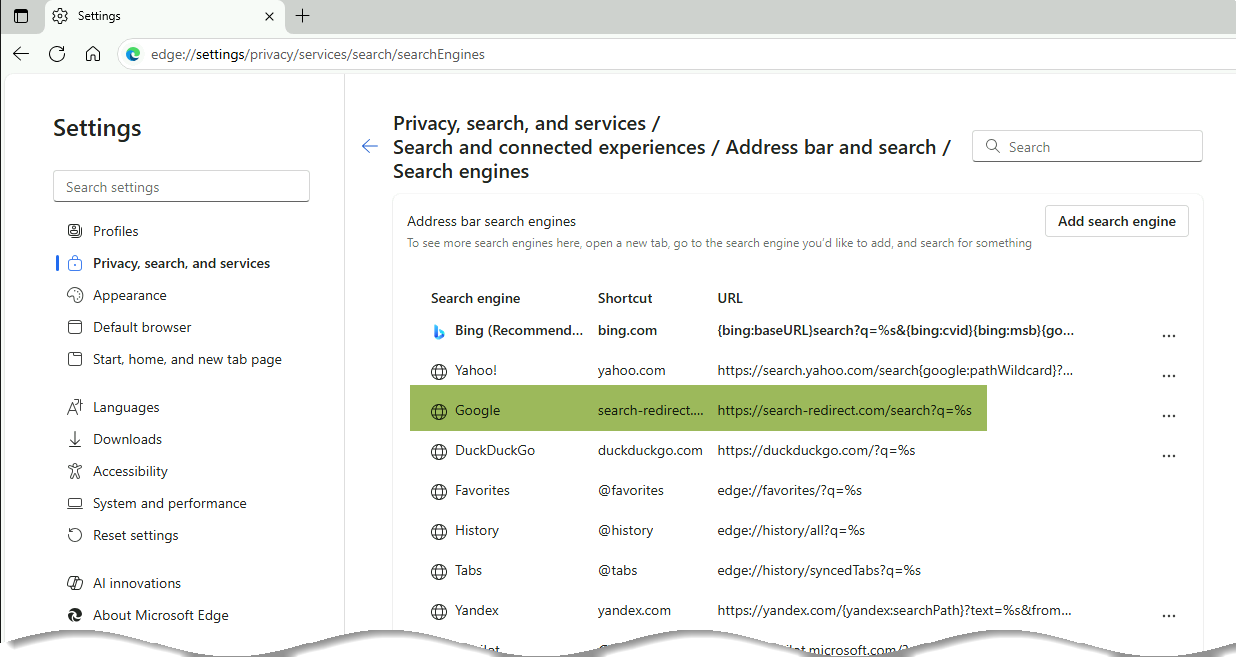This screenshot has height=657, width=1236.
Task: Click the globe icon beside History
Action: tap(438, 531)
